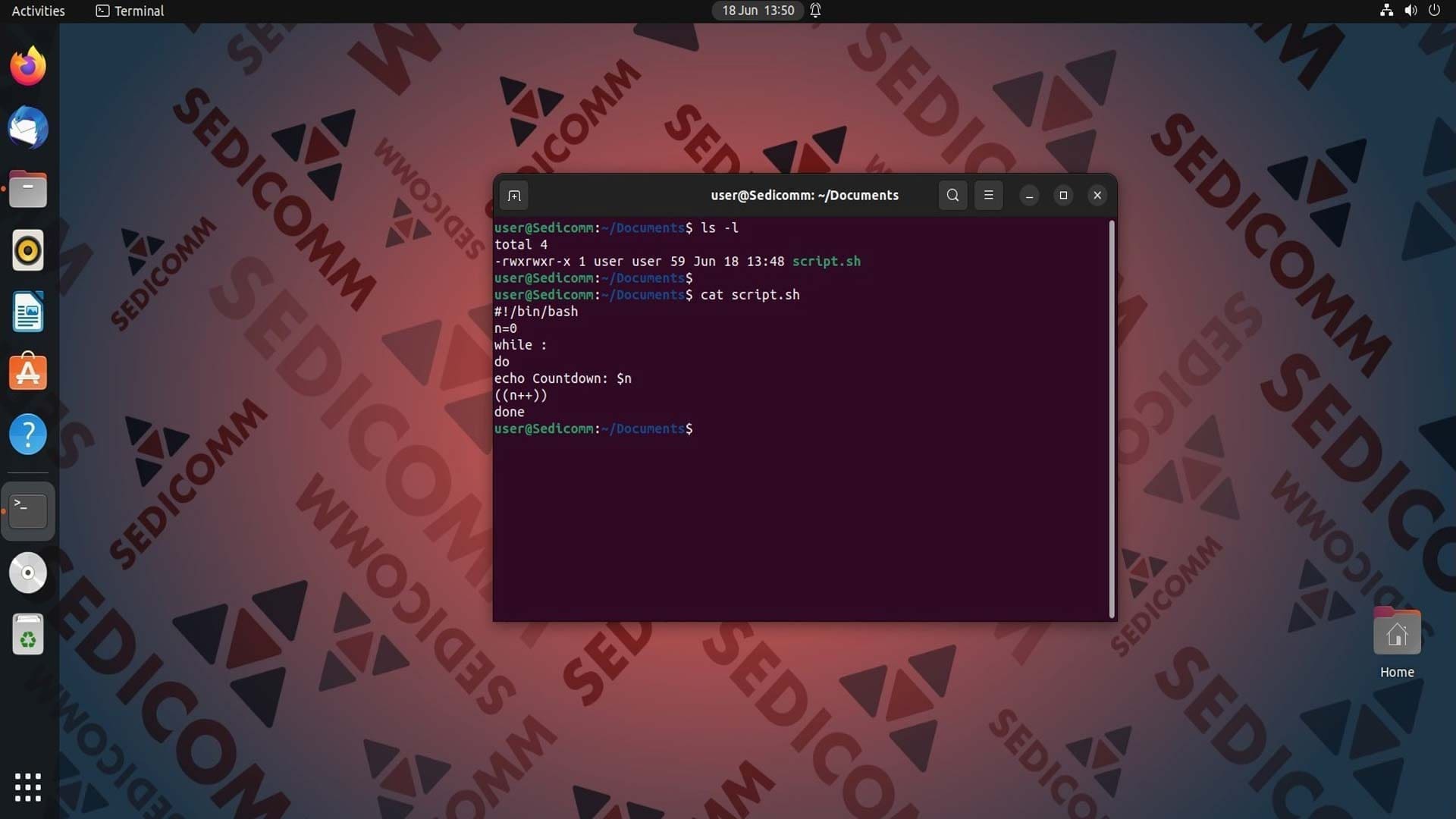This screenshot has height=819, width=1456.
Task: Open the Help icon in dock
Action: [28, 435]
